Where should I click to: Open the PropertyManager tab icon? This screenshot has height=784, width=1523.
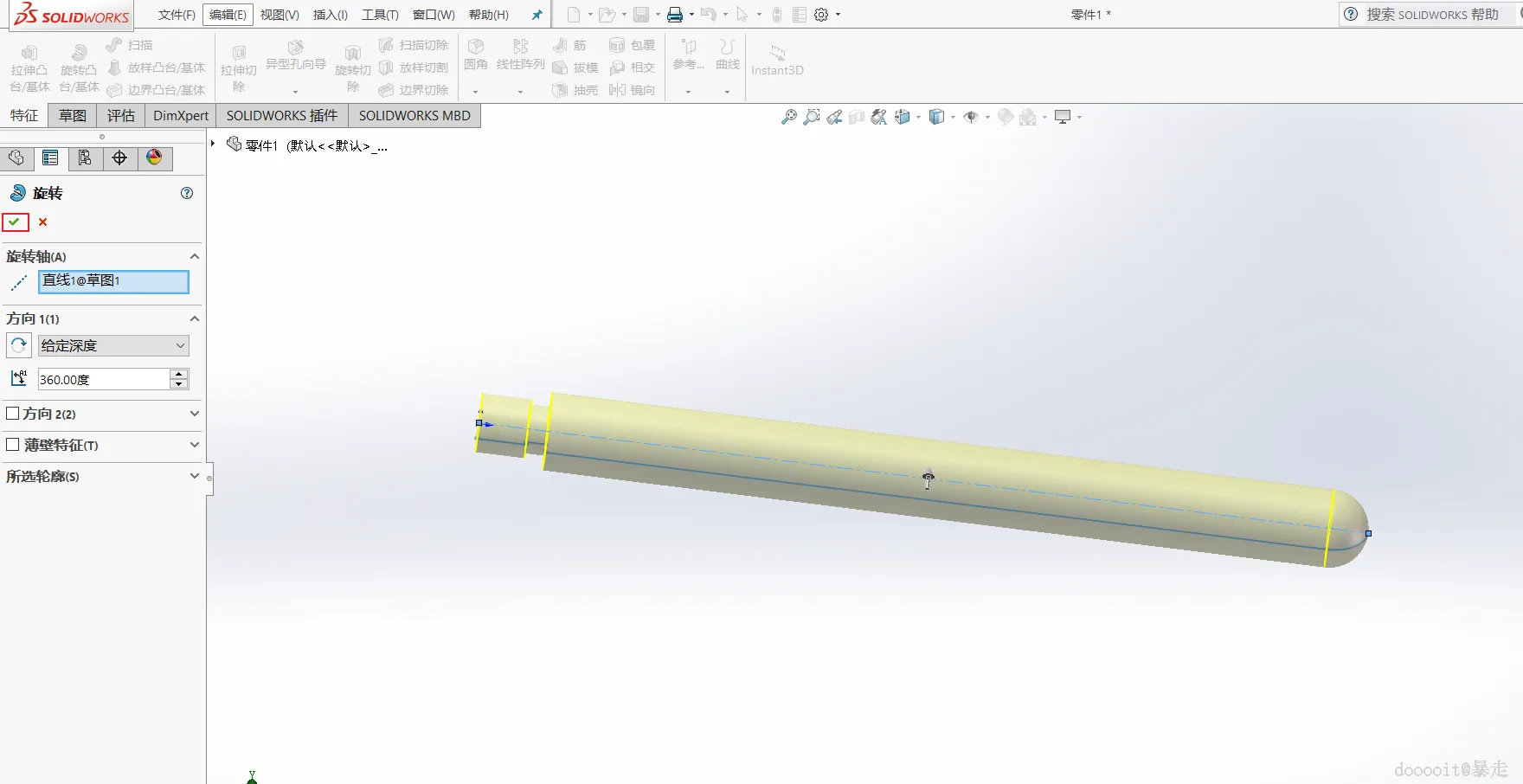pos(50,158)
